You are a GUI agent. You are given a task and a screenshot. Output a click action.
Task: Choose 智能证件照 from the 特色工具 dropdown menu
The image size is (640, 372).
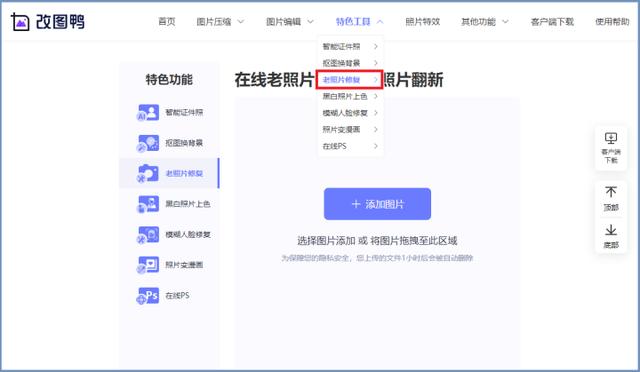tap(350, 47)
